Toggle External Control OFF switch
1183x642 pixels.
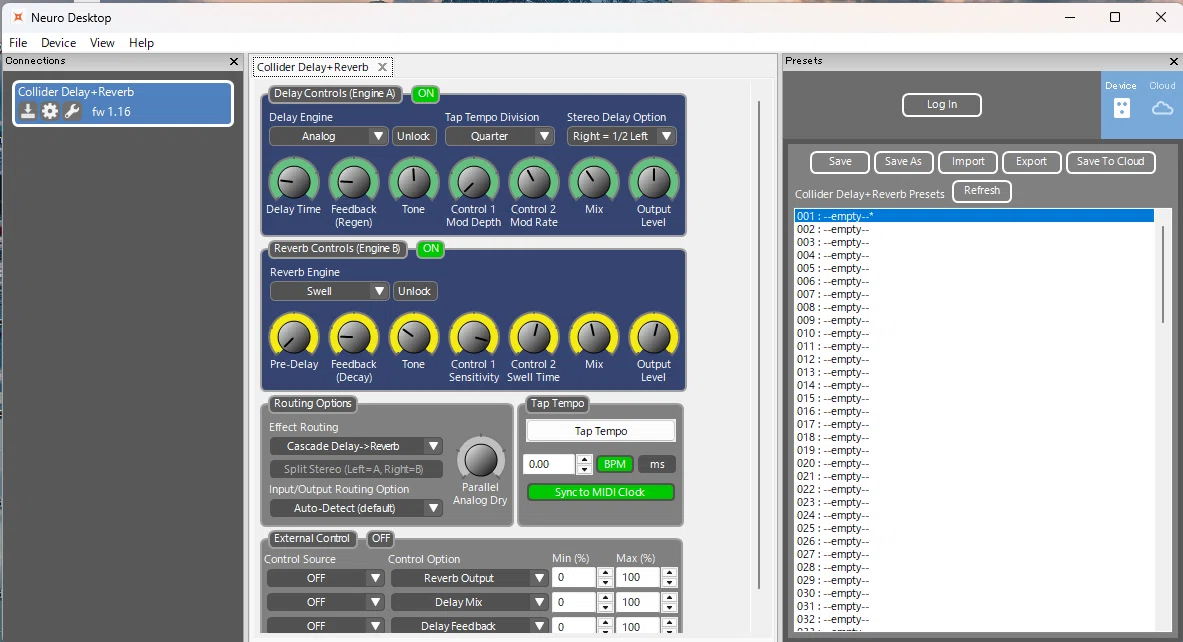pos(381,538)
